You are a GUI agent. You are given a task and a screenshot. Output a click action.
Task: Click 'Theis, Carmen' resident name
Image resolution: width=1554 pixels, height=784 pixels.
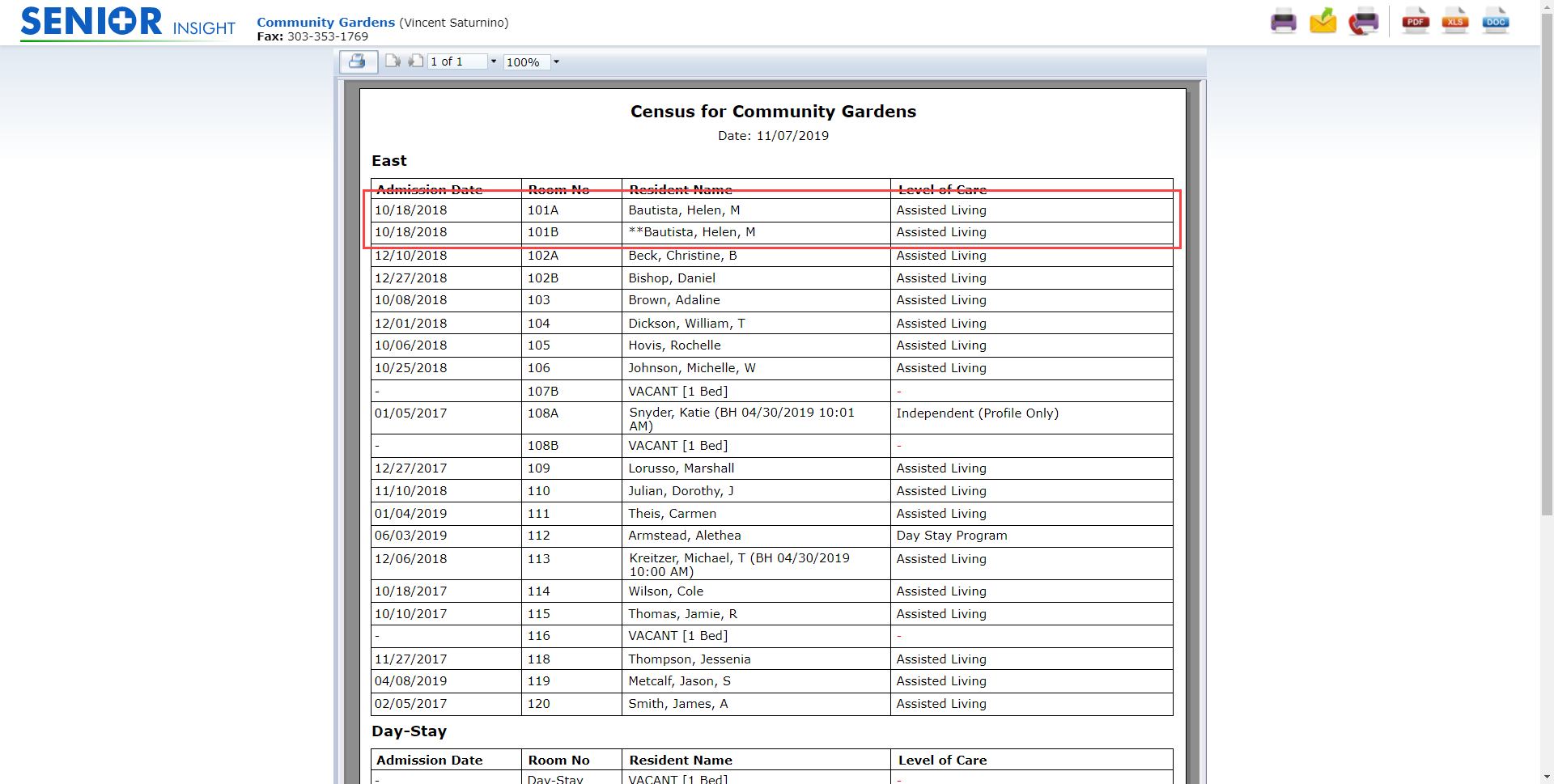click(672, 514)
